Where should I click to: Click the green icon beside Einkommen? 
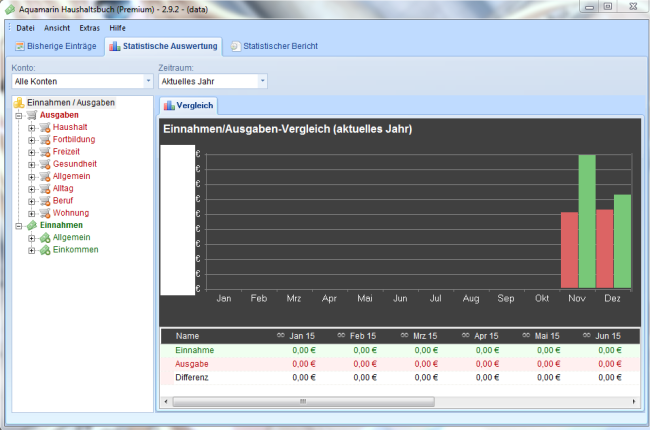45,250
